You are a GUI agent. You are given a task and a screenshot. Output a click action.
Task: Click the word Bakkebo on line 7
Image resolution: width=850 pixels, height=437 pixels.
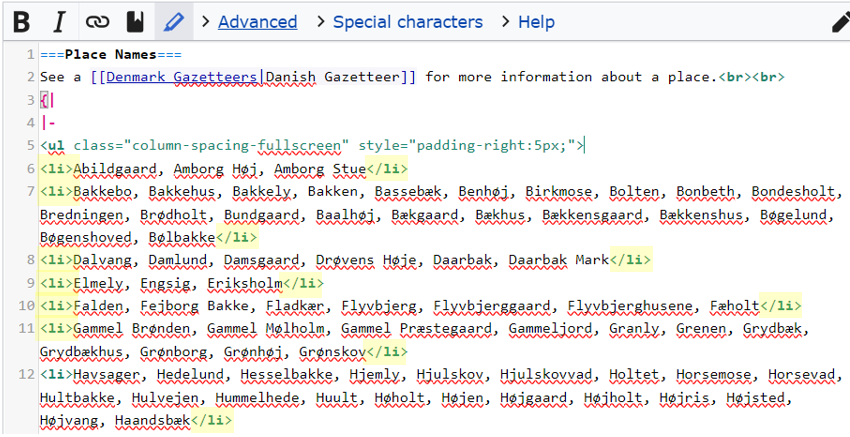pyautogui.click(x=102, y=192)
